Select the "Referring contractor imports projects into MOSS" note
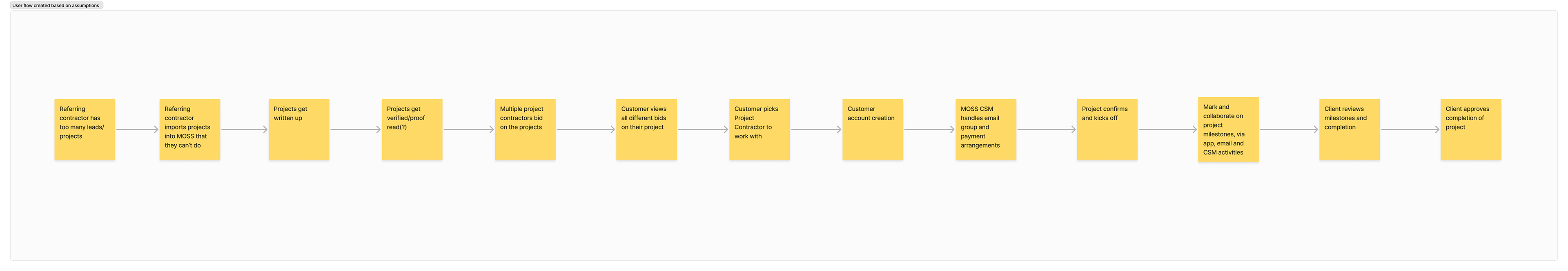 click(189, 130)
